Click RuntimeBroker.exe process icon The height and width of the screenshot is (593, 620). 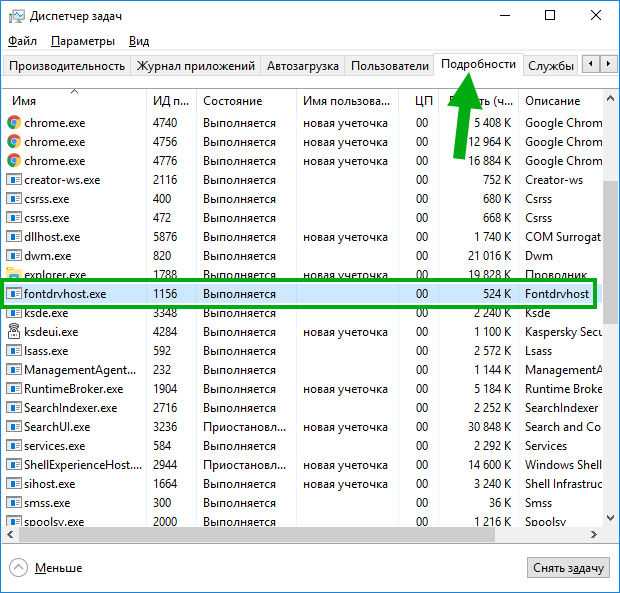pyautogui.click(x=14, y=389)
